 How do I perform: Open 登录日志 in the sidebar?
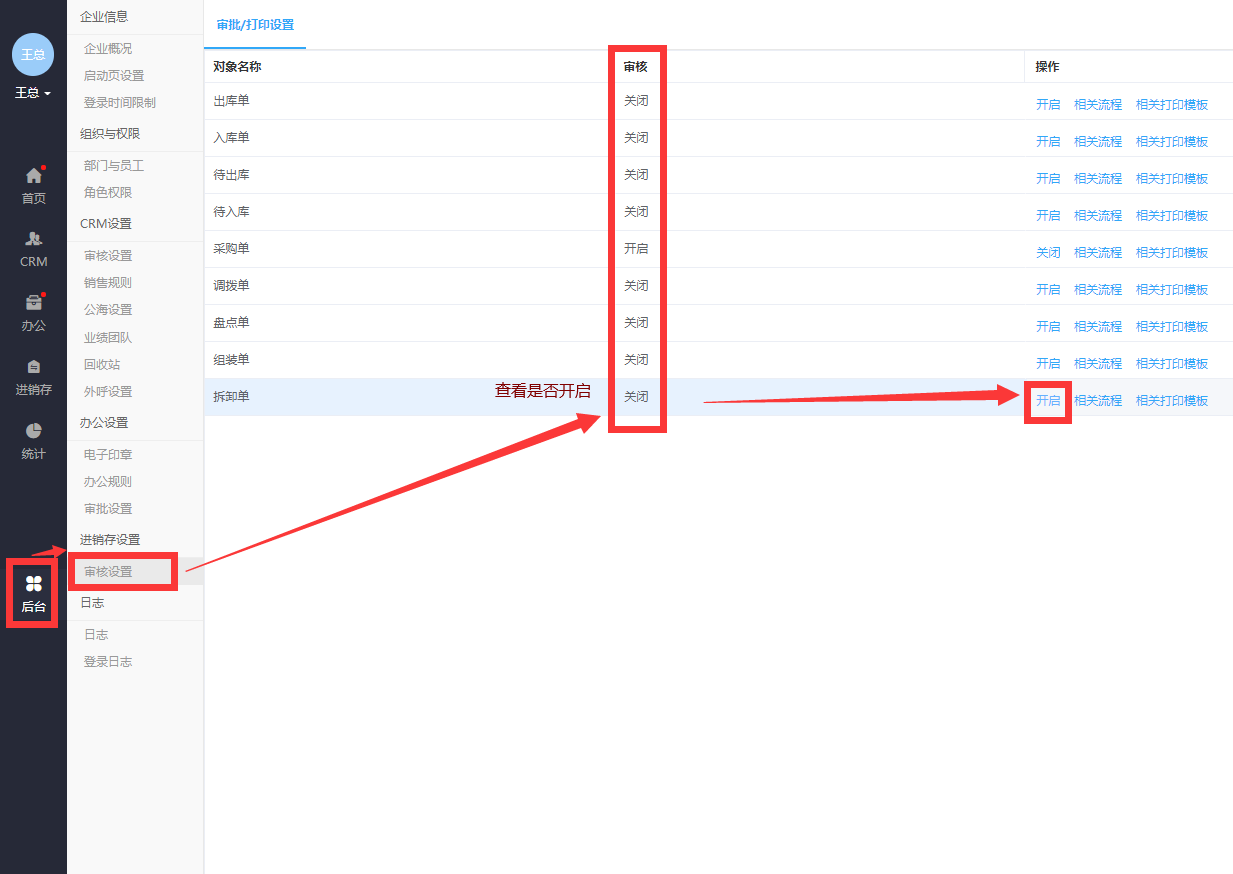[108, 661]
